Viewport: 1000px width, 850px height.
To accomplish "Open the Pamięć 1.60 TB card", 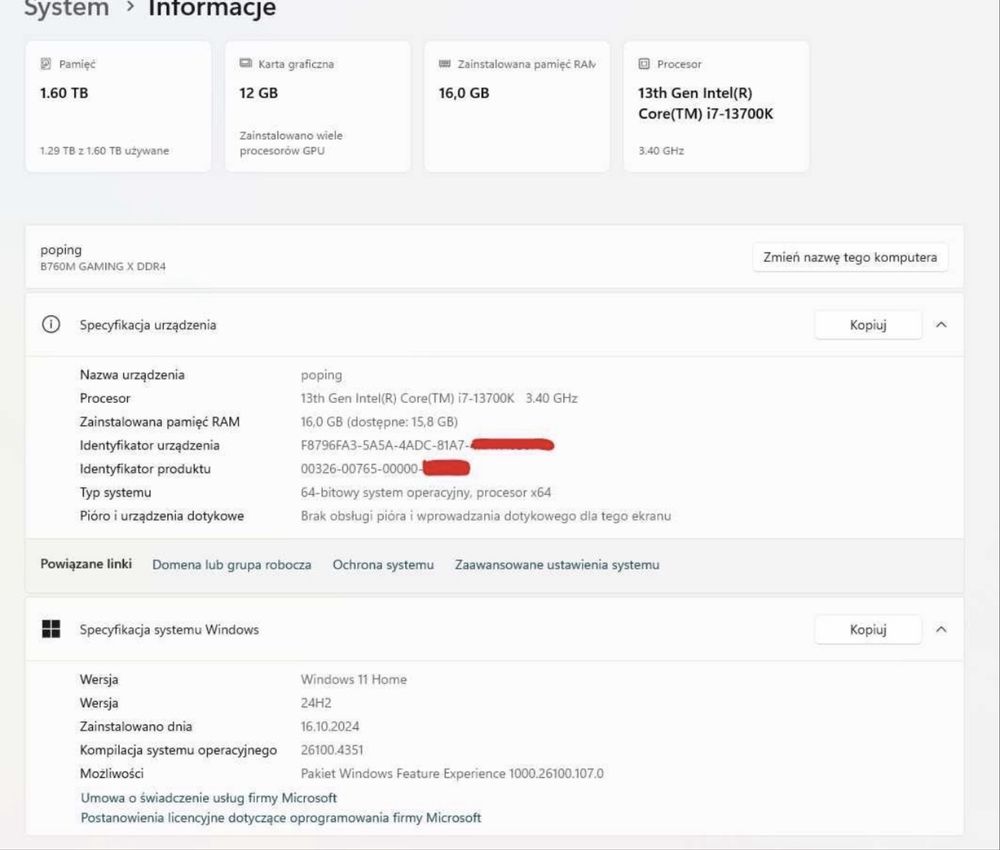I will (x=118, y=106).
